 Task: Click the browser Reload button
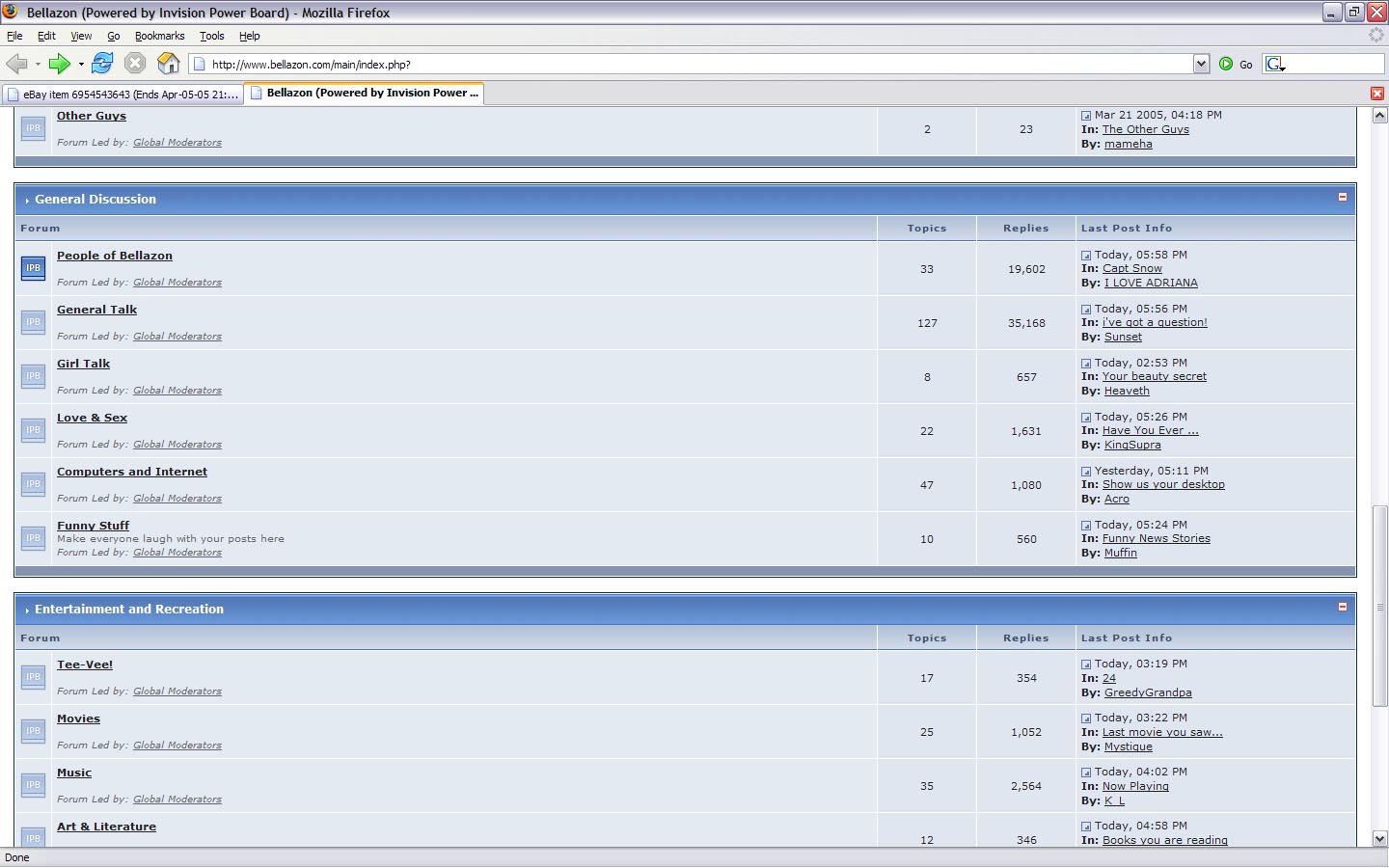pos(102,64)
